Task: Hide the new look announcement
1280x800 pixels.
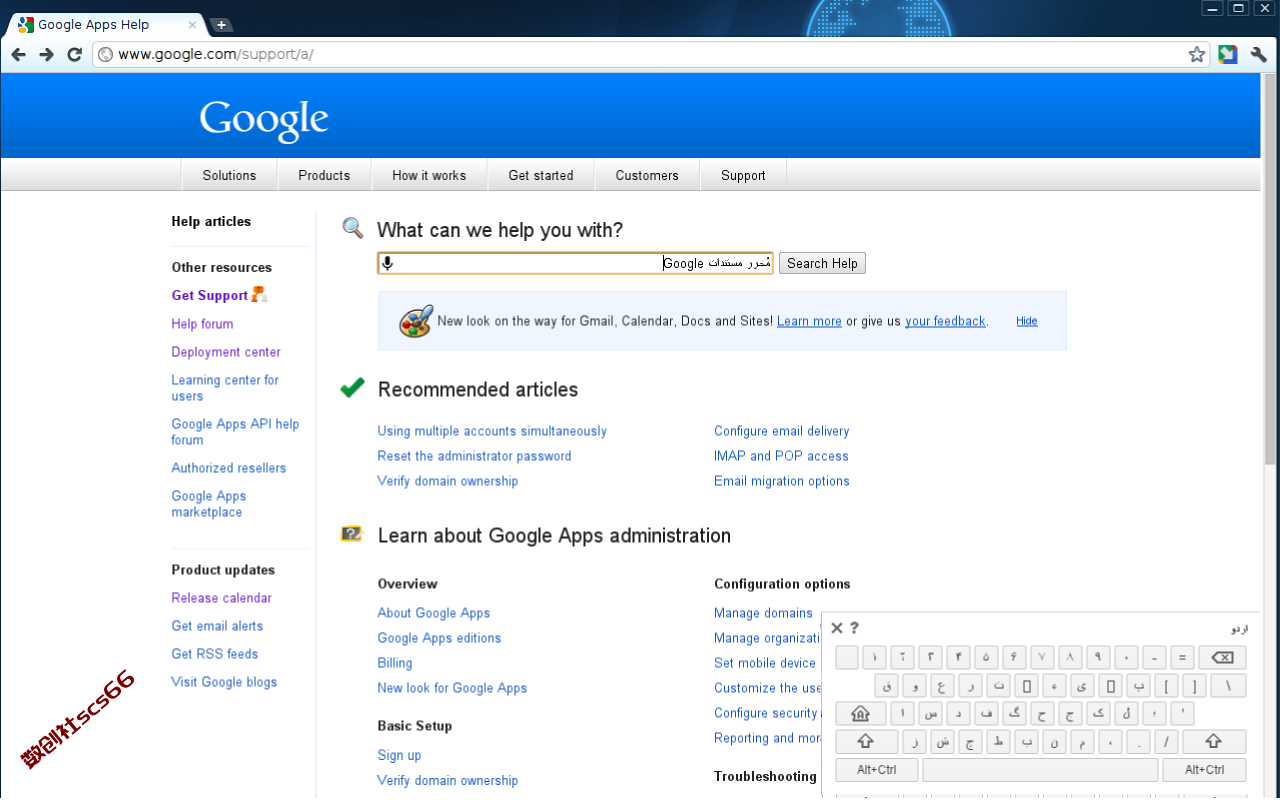Action: coord(1027,321)
